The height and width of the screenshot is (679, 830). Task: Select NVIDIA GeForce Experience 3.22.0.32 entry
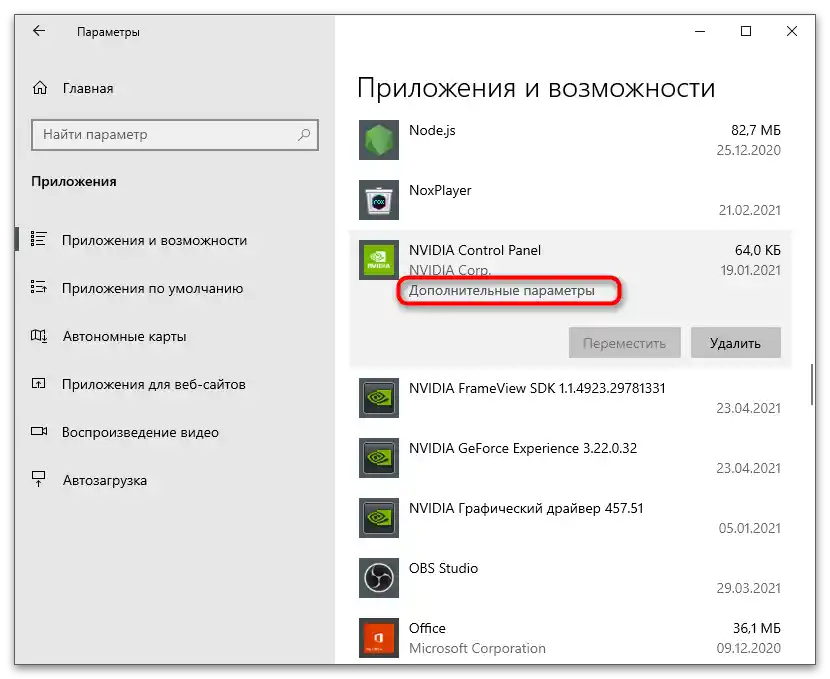[x=523, y=448]
